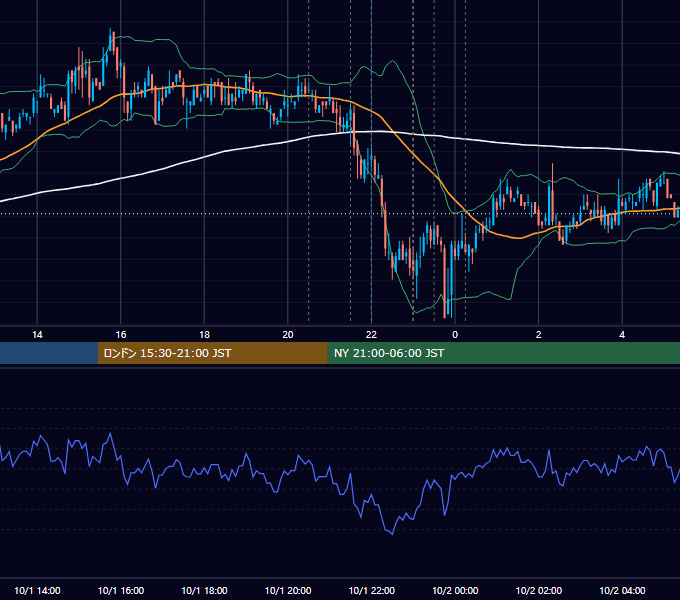This screenshot has height=600, width=680.
Task: Click the 0 hour label on price chart axis
Action: tap(455, 335)
